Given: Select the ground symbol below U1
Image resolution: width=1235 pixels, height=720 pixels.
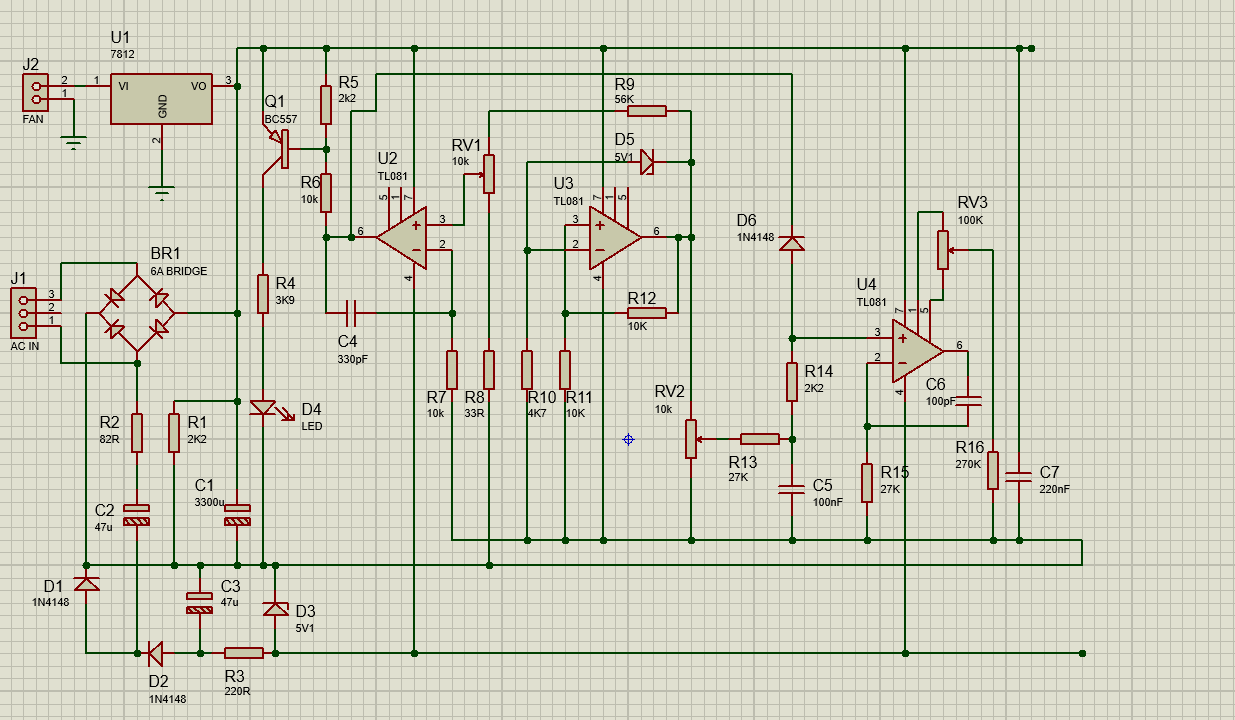Looking at the screenshot, I should click(162, 190).
